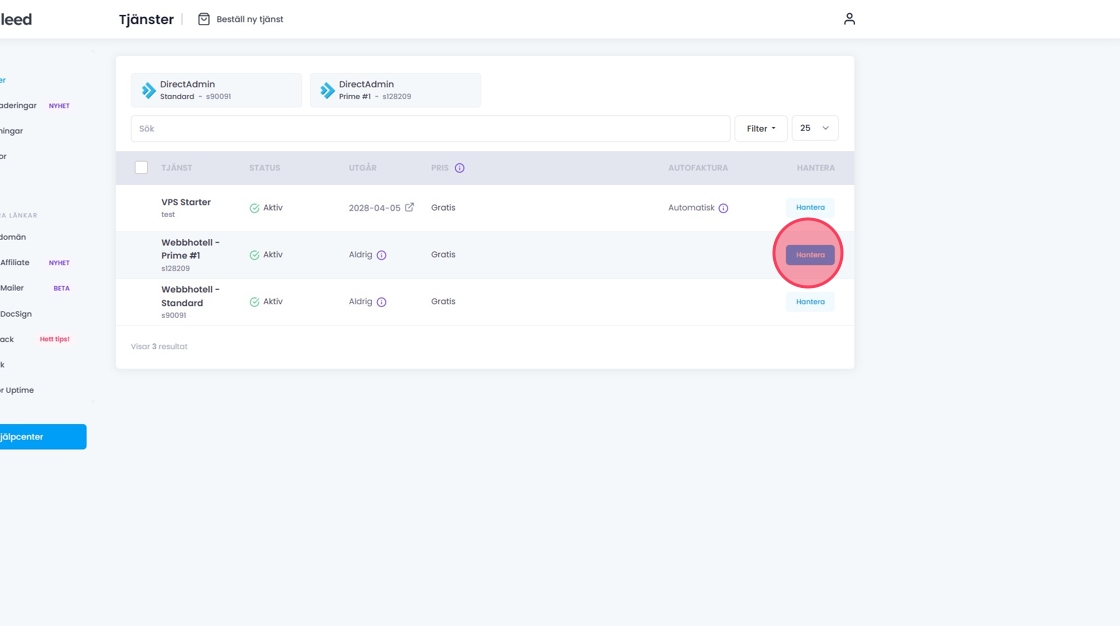Click the shopping bag order icon
The width and height of the screenshot is (1120, 626).
coord(204,19)
